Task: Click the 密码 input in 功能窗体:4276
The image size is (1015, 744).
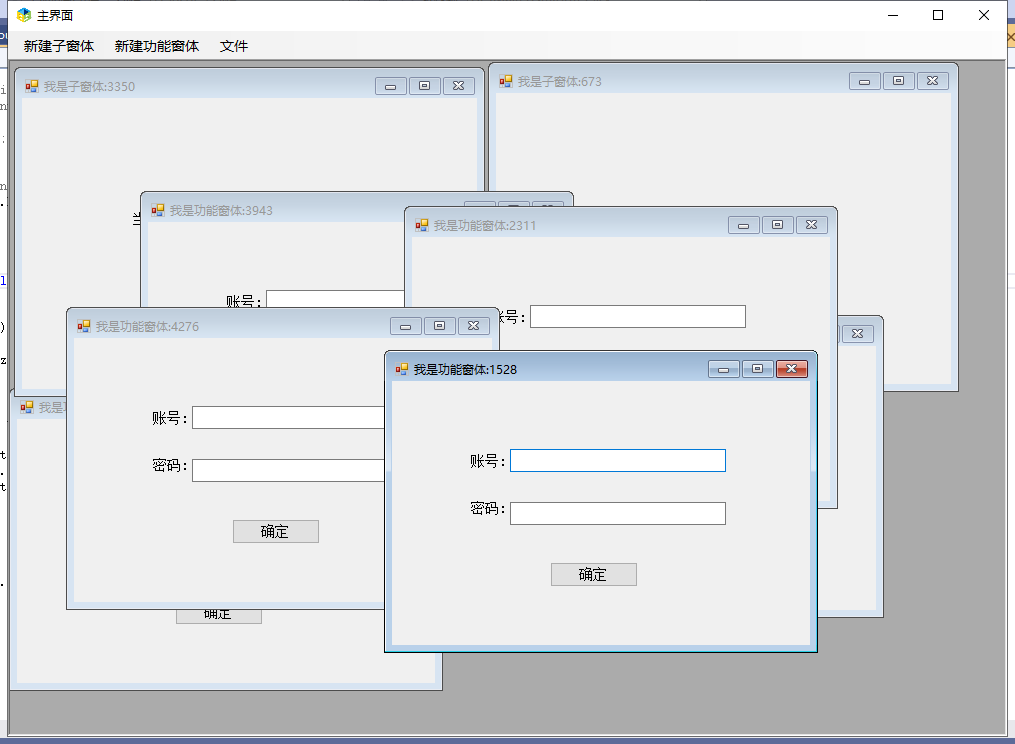Action: 288,470
